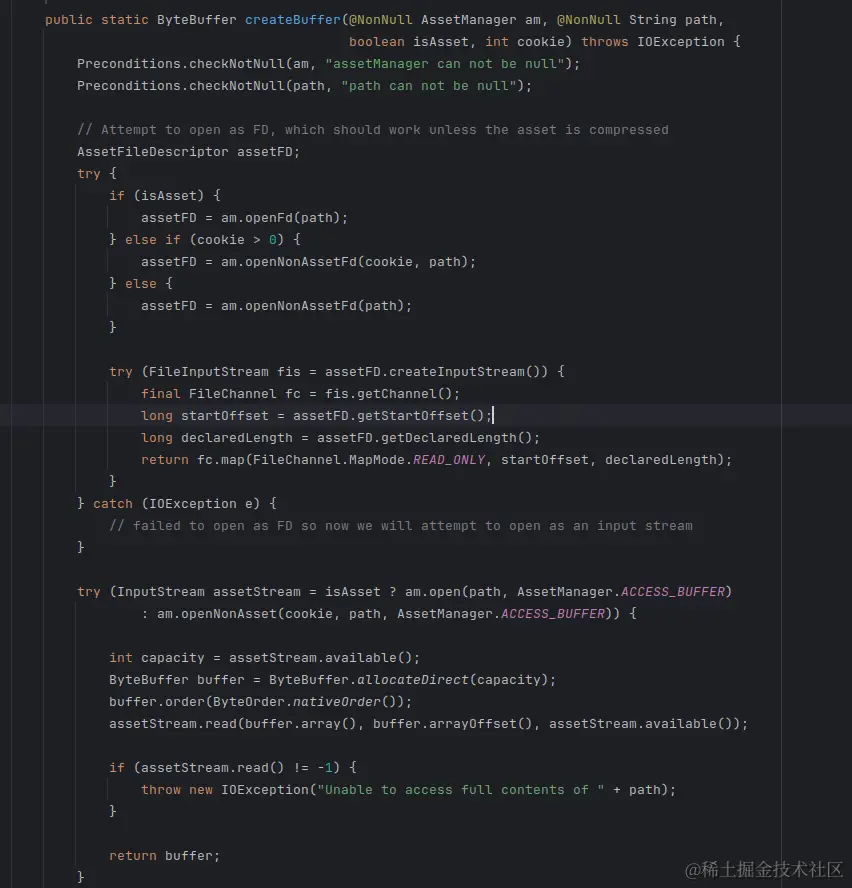Click the comment about opening as FD
Viewport: 852px width, 888px height.
(x=373, y=130)
